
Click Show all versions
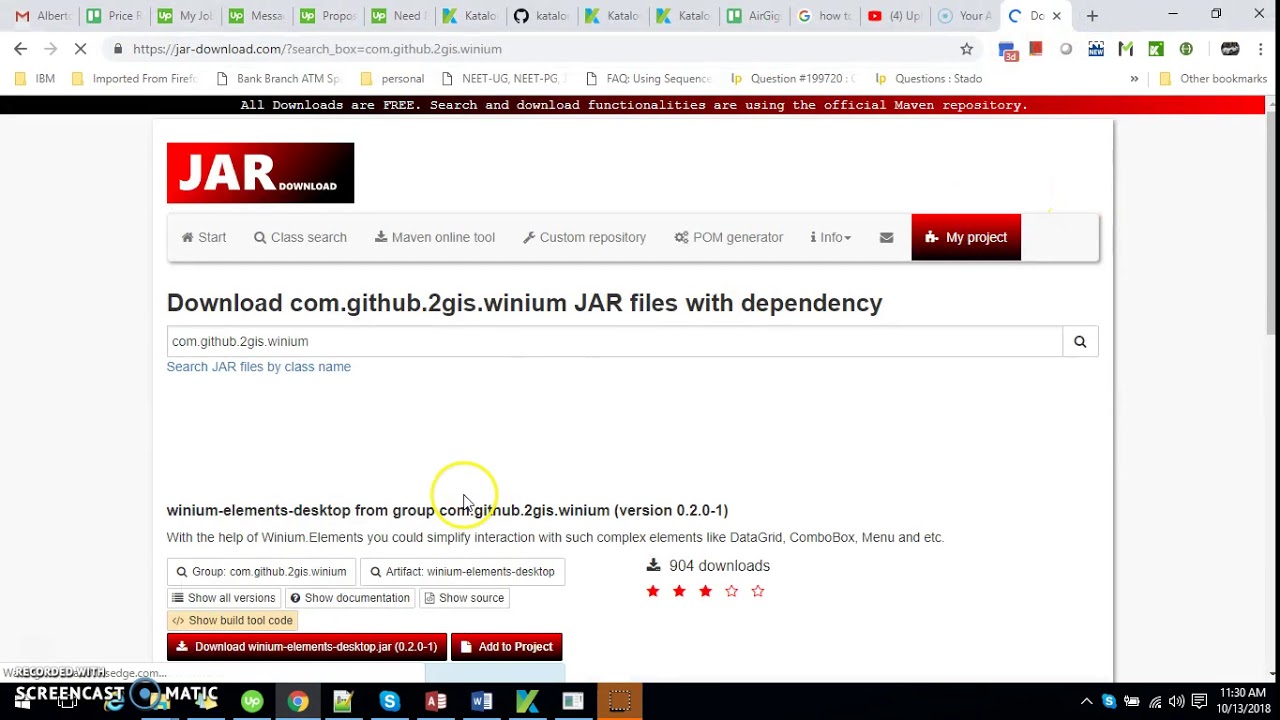[x=224, y=598]
